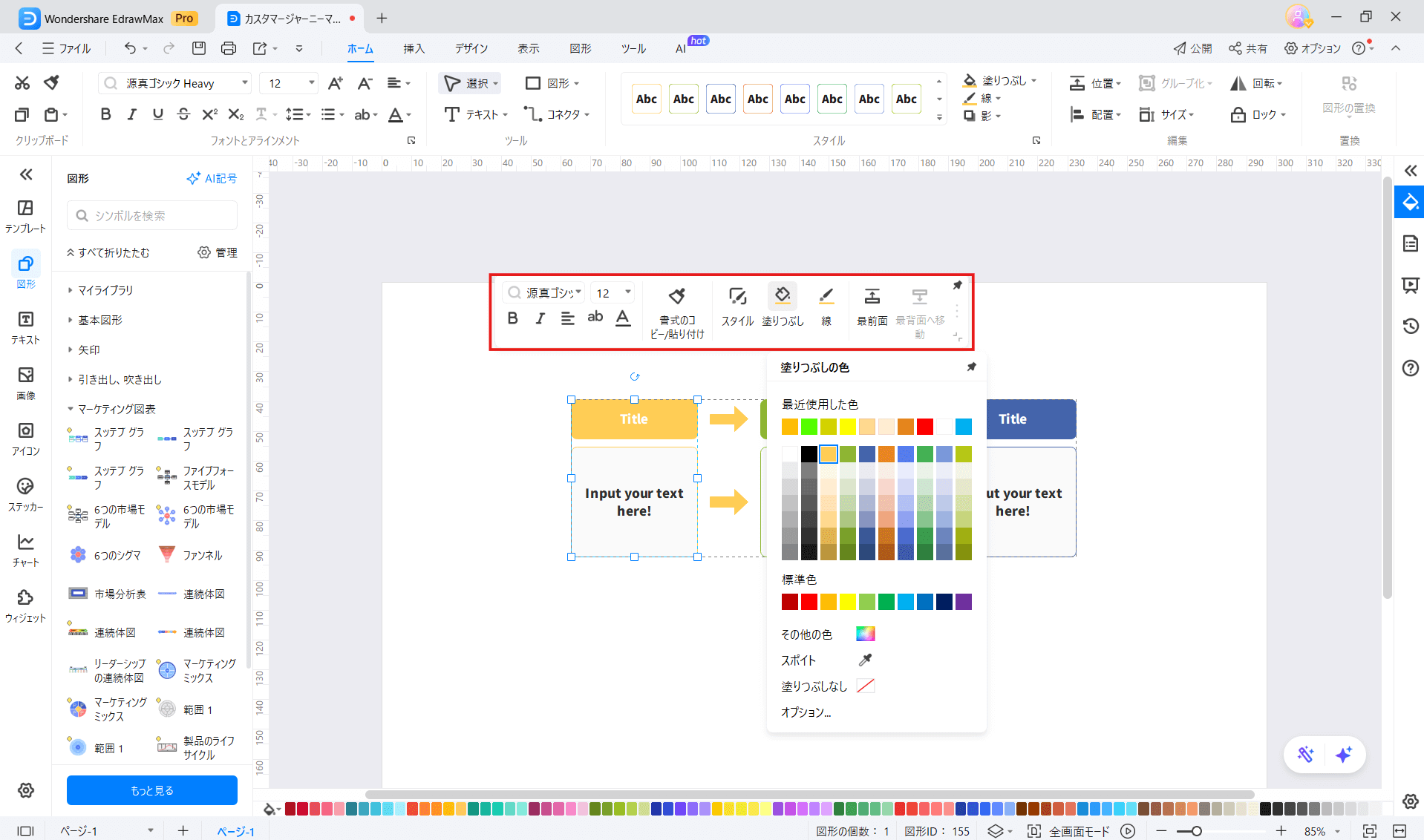
Task: Toggle underline in ribbon font group
Action: pyautogui.click(x=157, y=114)
